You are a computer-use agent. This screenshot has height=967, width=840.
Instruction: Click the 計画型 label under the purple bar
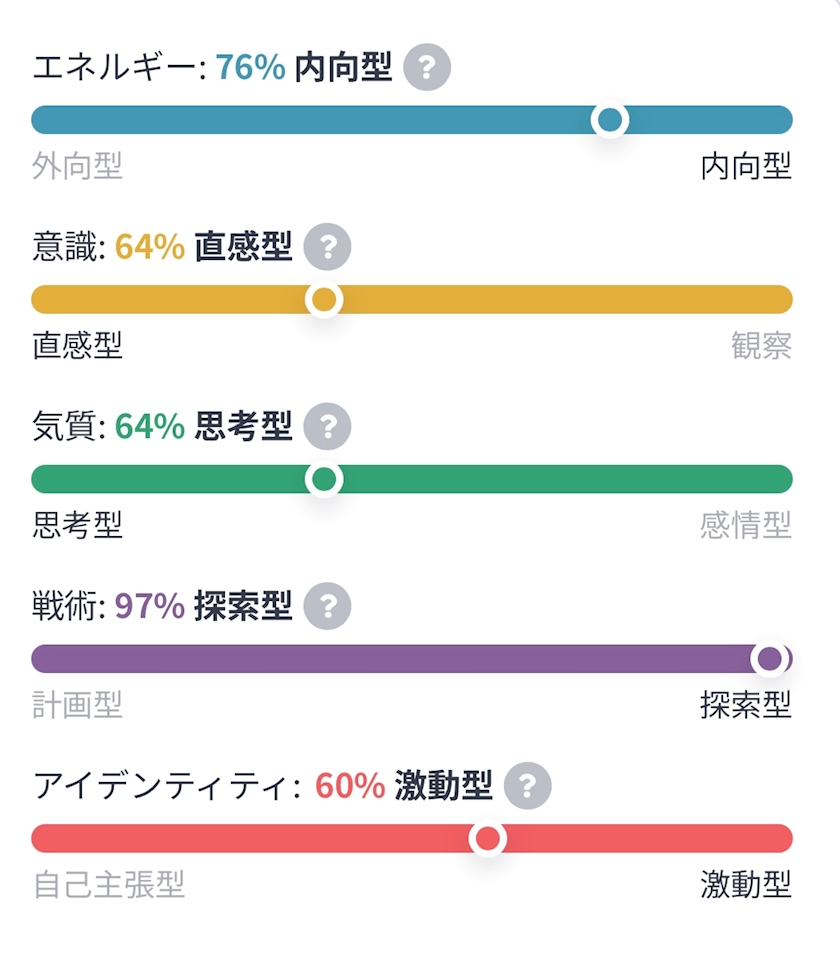(77, 705)
